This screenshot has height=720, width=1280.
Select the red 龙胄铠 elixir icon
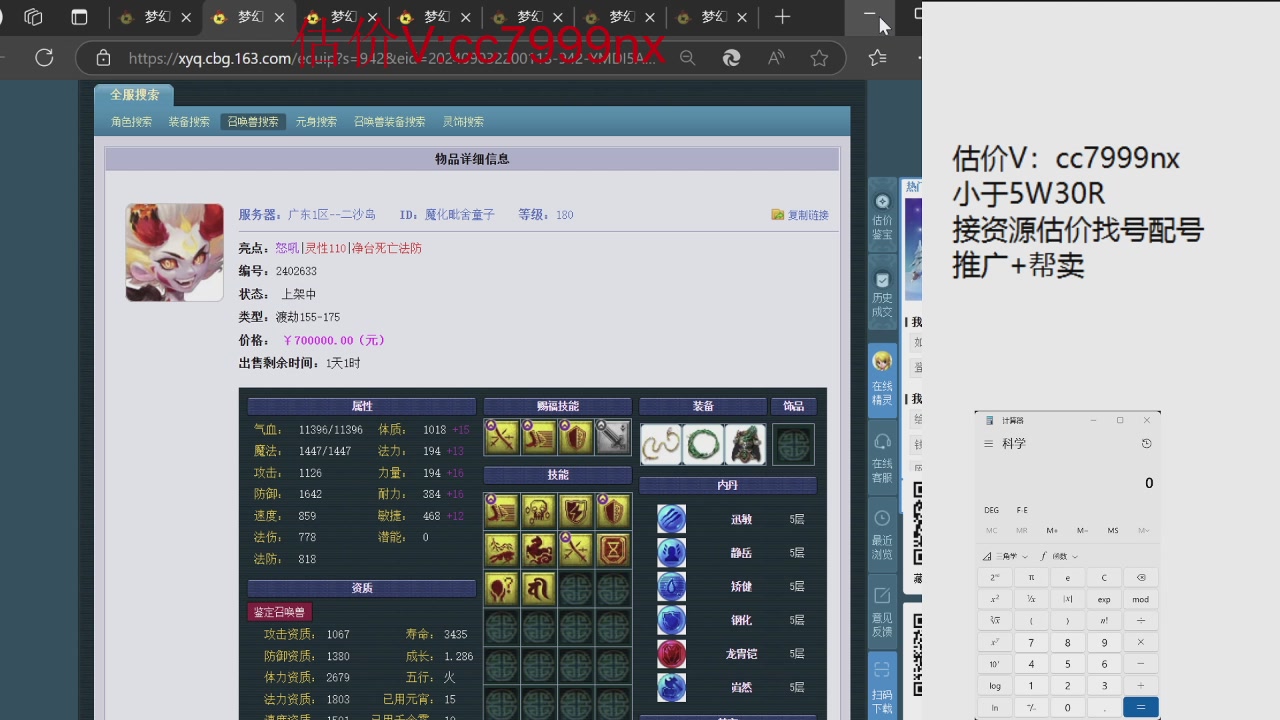point(671,653)
